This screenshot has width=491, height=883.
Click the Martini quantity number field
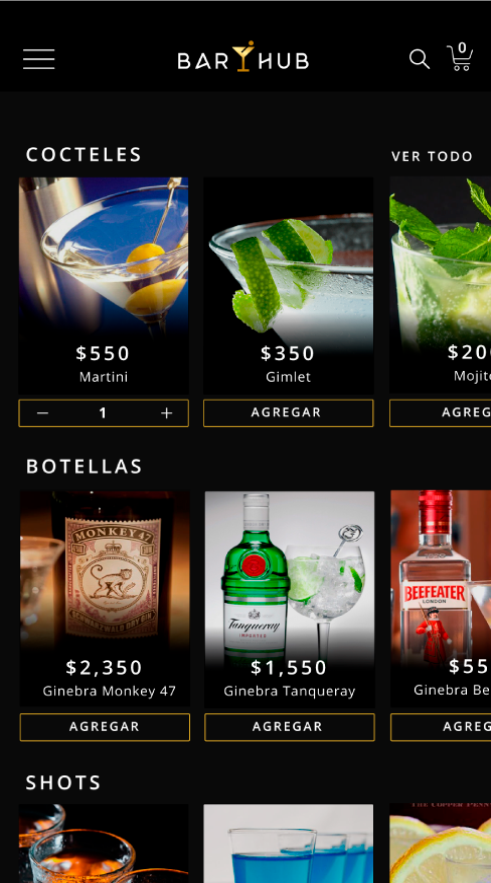click(x=103, y=413)
